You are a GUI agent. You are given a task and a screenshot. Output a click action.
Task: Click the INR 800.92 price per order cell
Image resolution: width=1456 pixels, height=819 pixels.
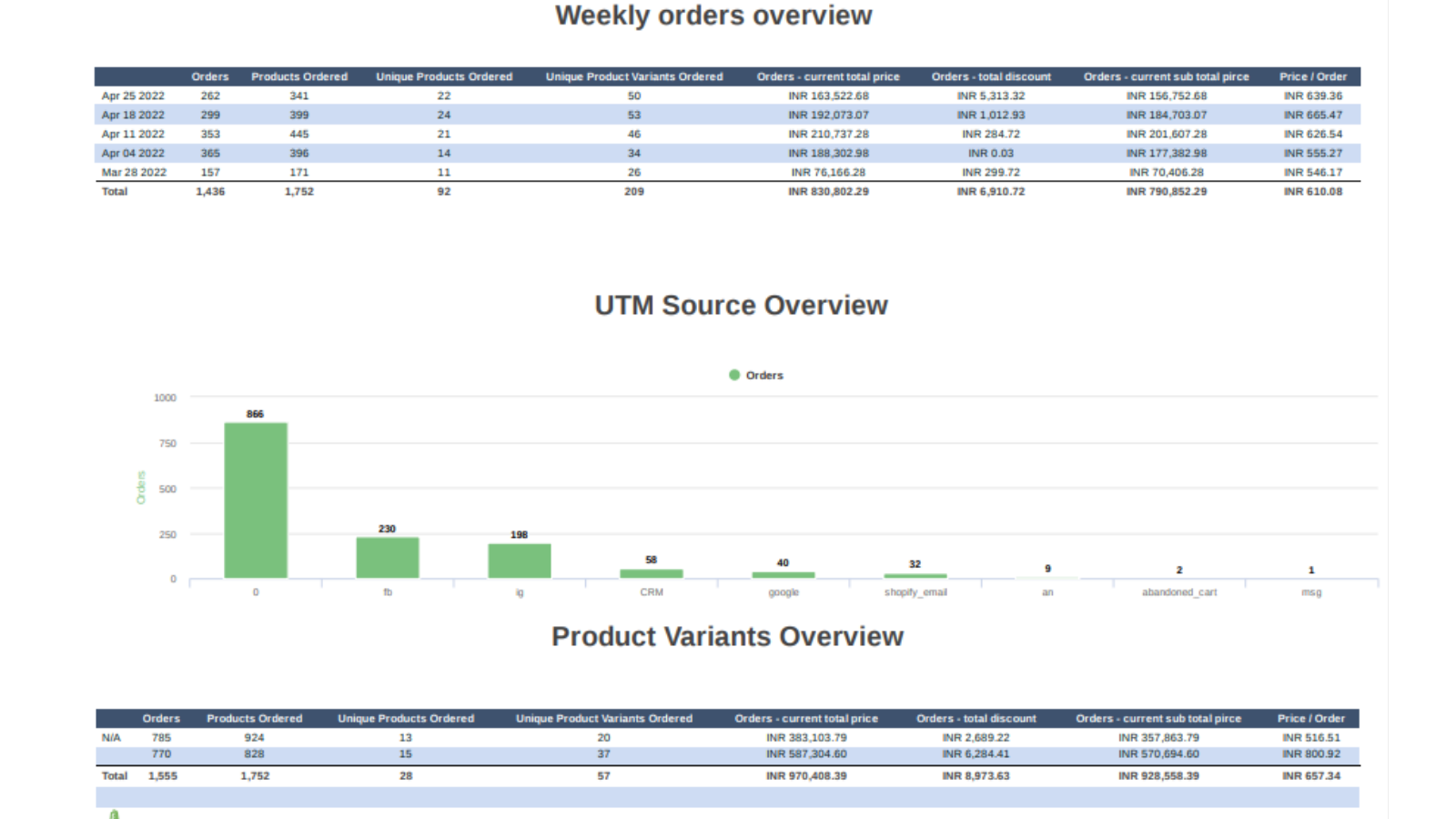pos(1311,754)
